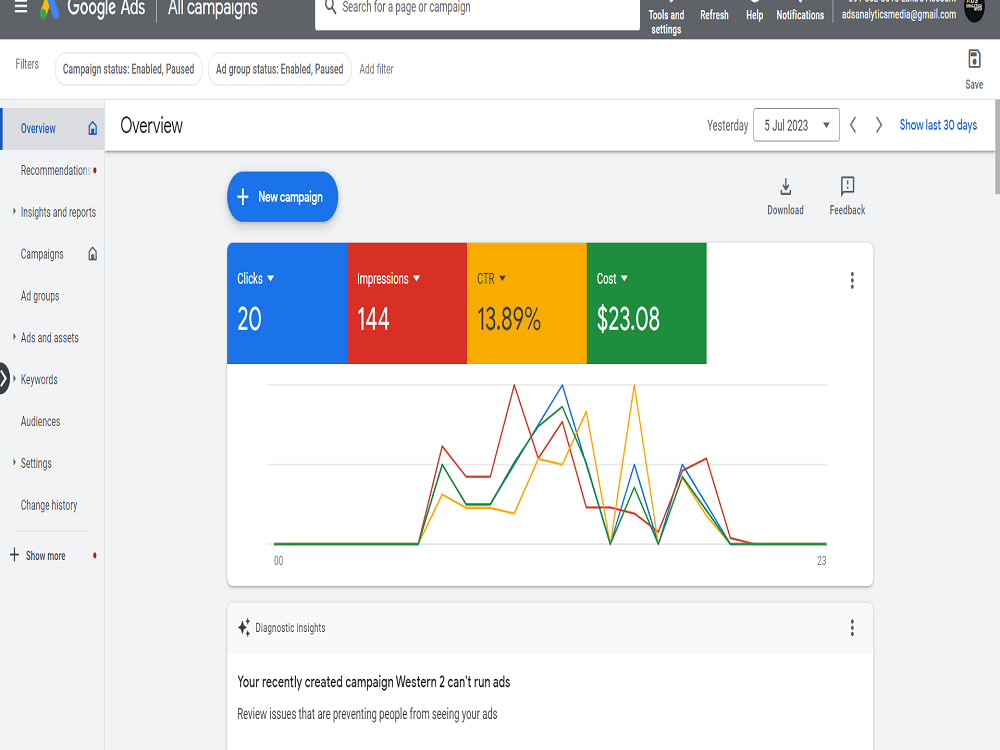Image resolution: width=1000 pixels, height=750 pixels.
Task: Download the overview report
Action: (x=785, y=196)
